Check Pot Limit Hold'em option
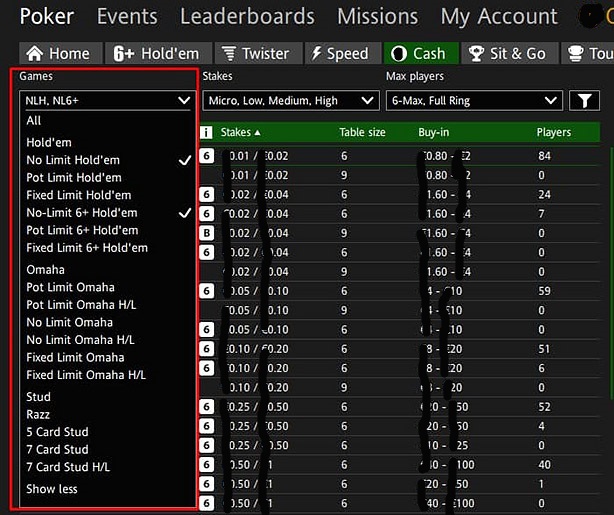 coord(108,178)
